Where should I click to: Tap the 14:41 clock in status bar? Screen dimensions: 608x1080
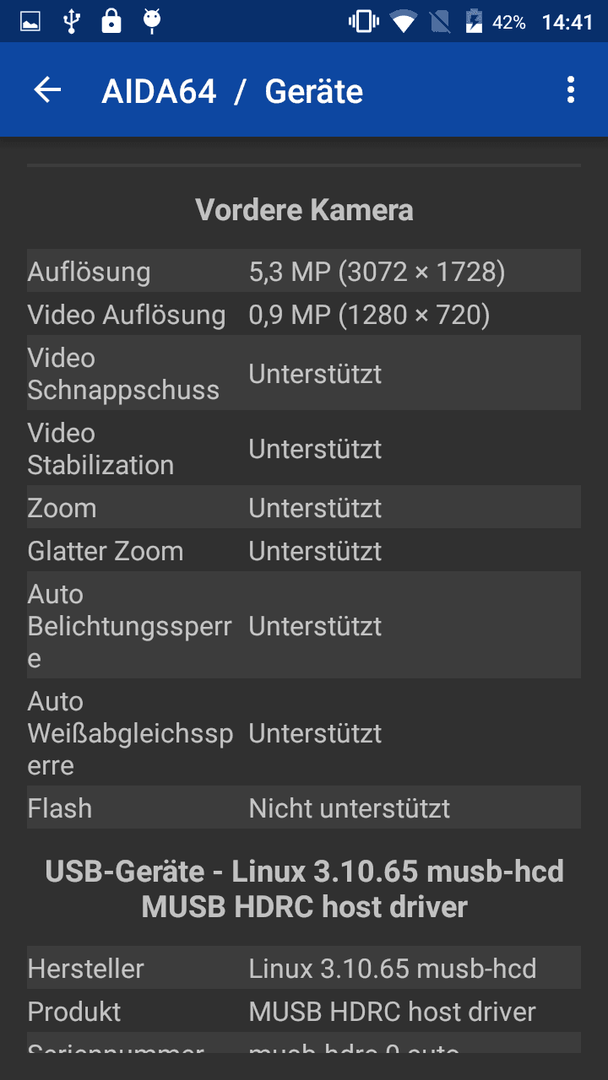point(567,22)
